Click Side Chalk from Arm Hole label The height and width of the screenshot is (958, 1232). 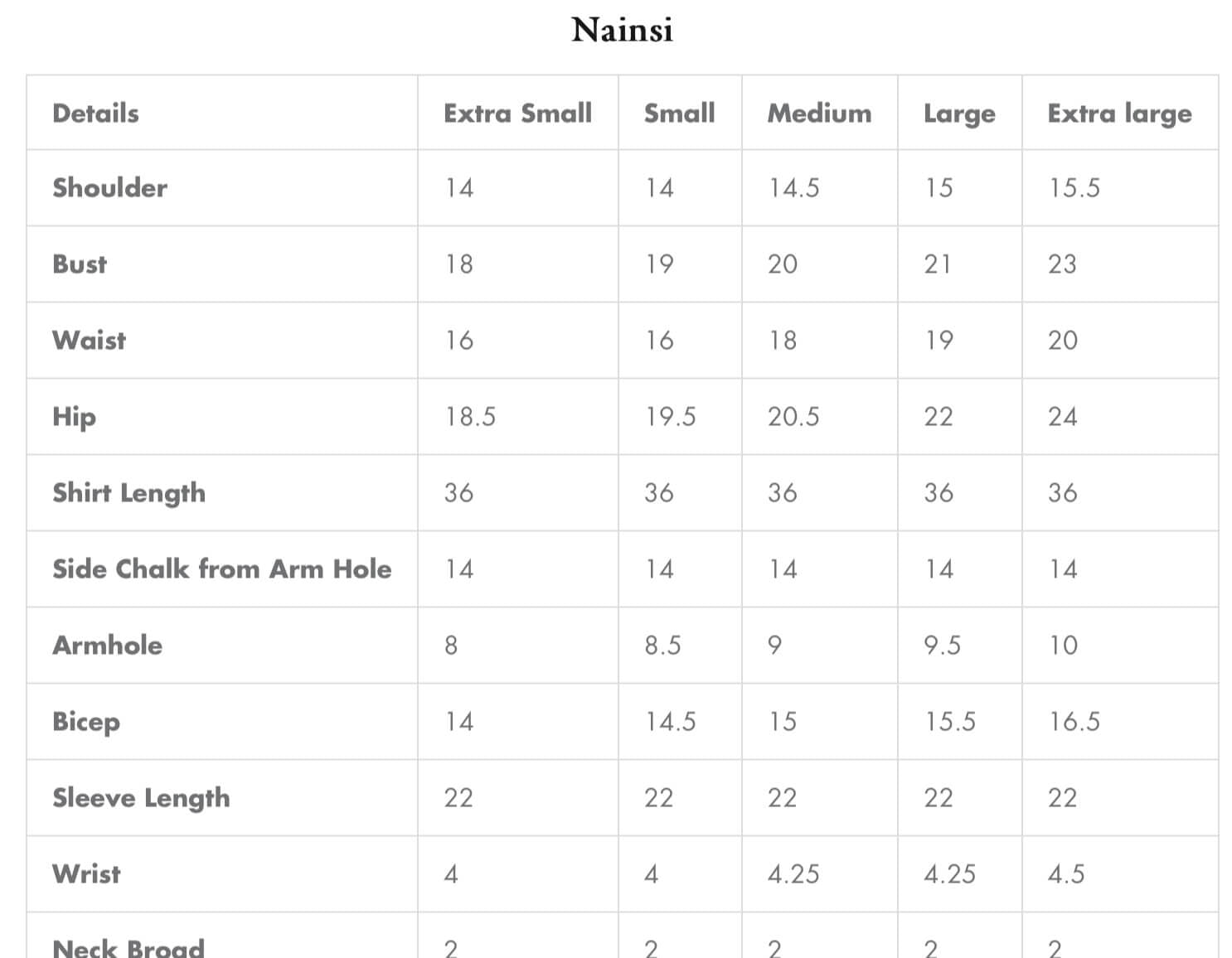(221, 569)
